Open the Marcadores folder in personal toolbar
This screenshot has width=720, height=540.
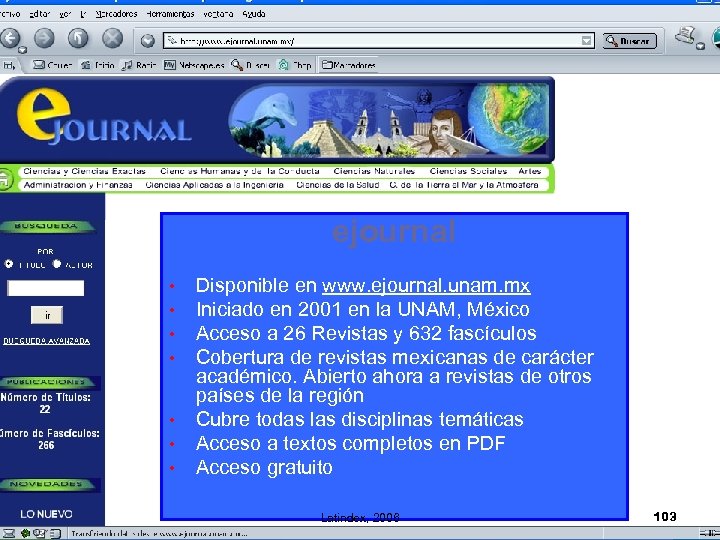(x=349, y=65)
